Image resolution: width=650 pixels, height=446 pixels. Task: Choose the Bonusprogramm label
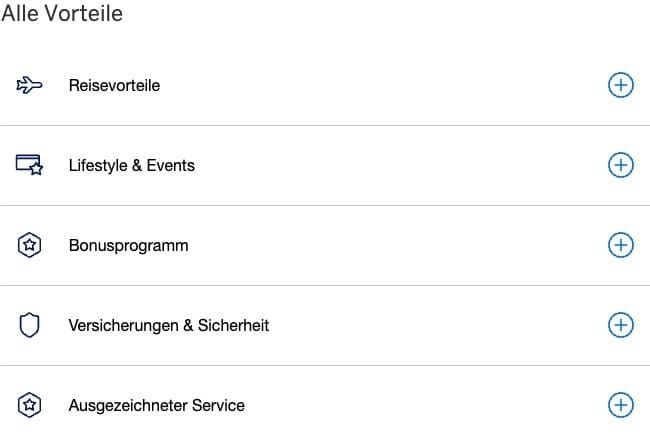[x=128, y=245]
